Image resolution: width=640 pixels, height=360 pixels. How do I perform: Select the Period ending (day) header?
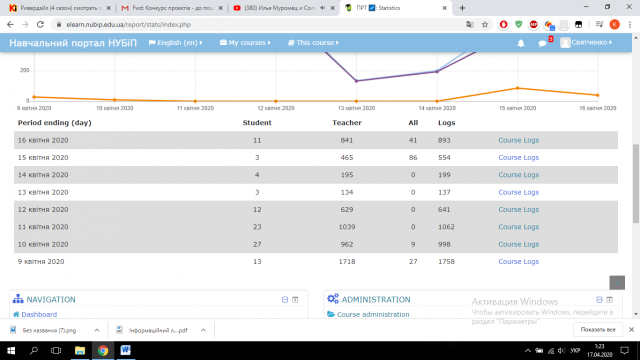[54, 123]
